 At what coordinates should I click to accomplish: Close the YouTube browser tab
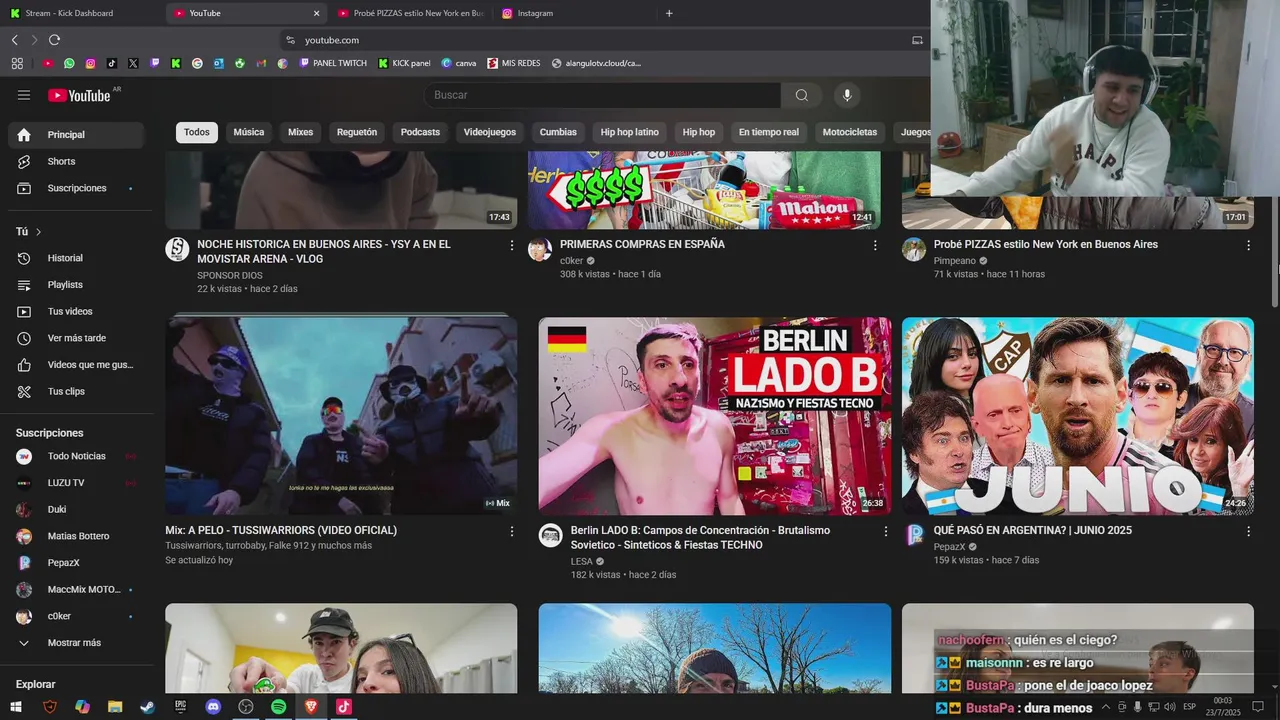click(316, 13)
